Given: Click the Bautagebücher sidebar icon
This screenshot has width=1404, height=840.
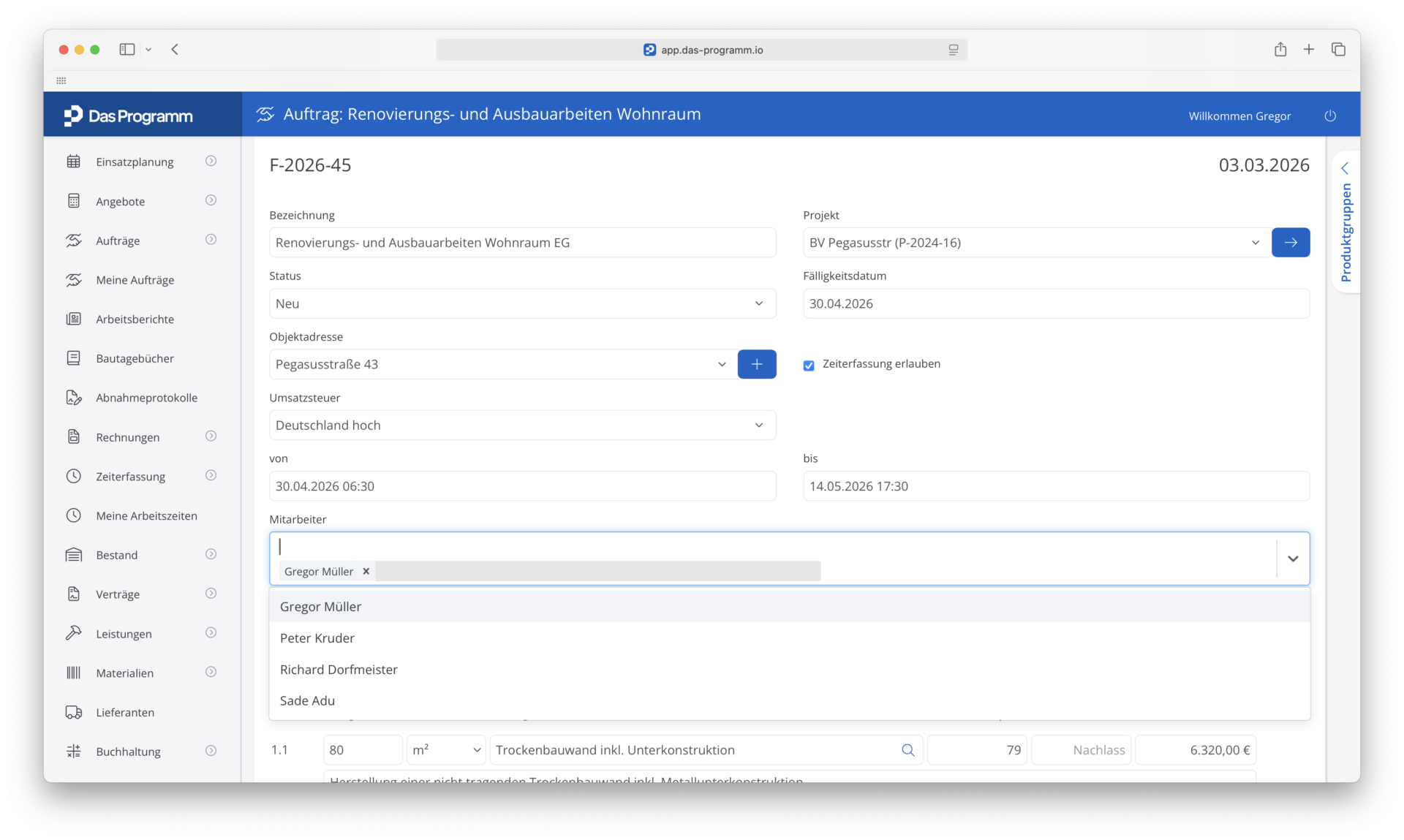Looking at the screenshot, I should click(x=74, y=358).
